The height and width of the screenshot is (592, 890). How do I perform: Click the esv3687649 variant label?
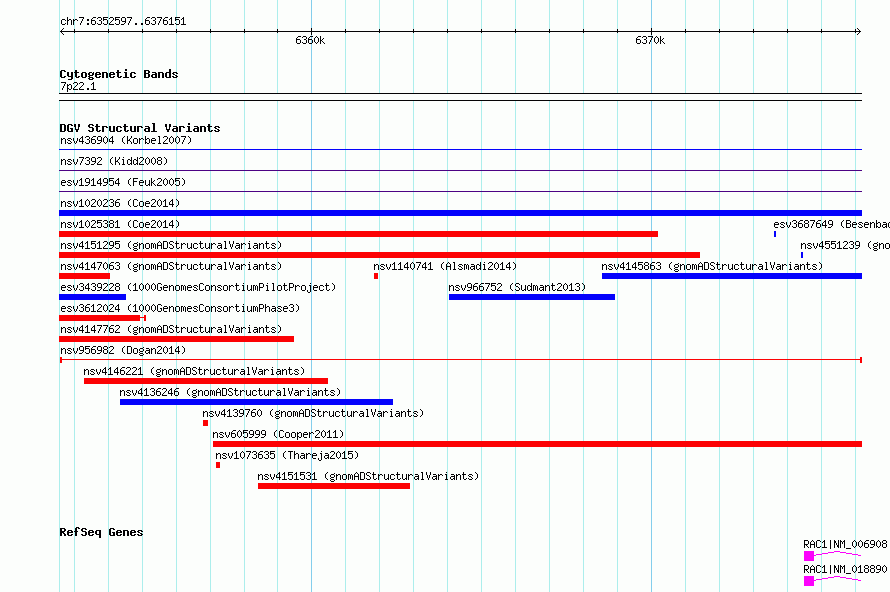(x=832, y=224)
